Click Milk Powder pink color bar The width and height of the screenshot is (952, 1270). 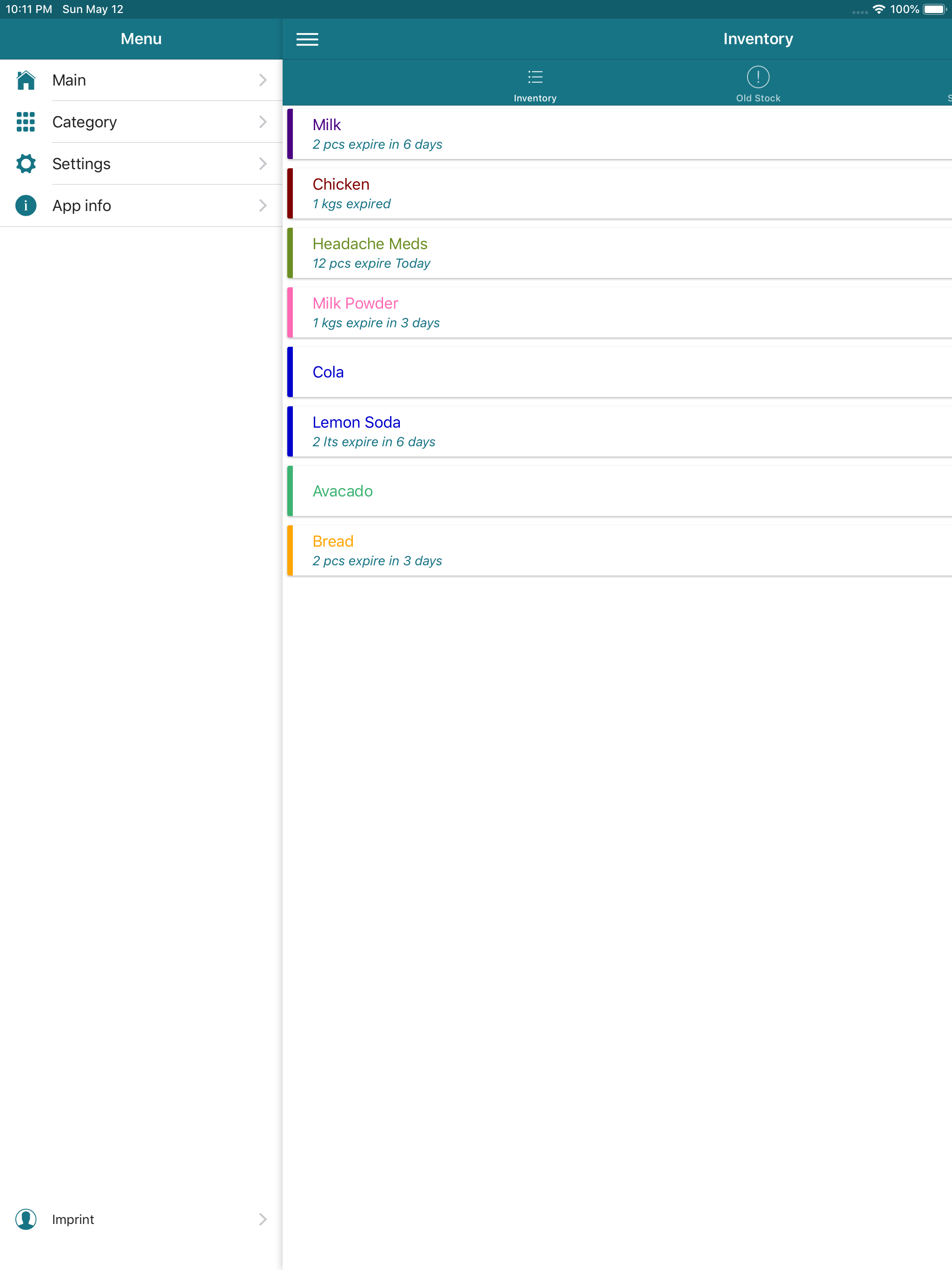click(290, 313)
